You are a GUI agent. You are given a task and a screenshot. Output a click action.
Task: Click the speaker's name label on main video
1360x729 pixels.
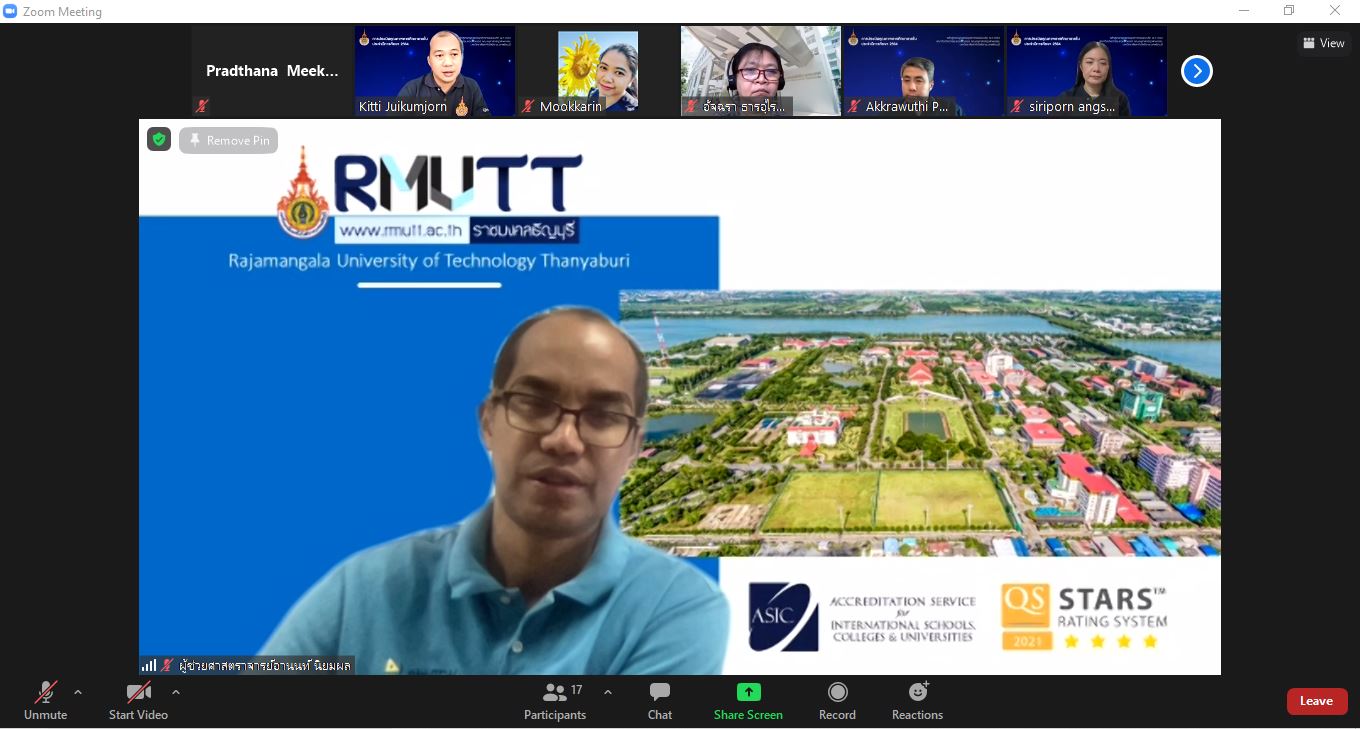[264, 665]
